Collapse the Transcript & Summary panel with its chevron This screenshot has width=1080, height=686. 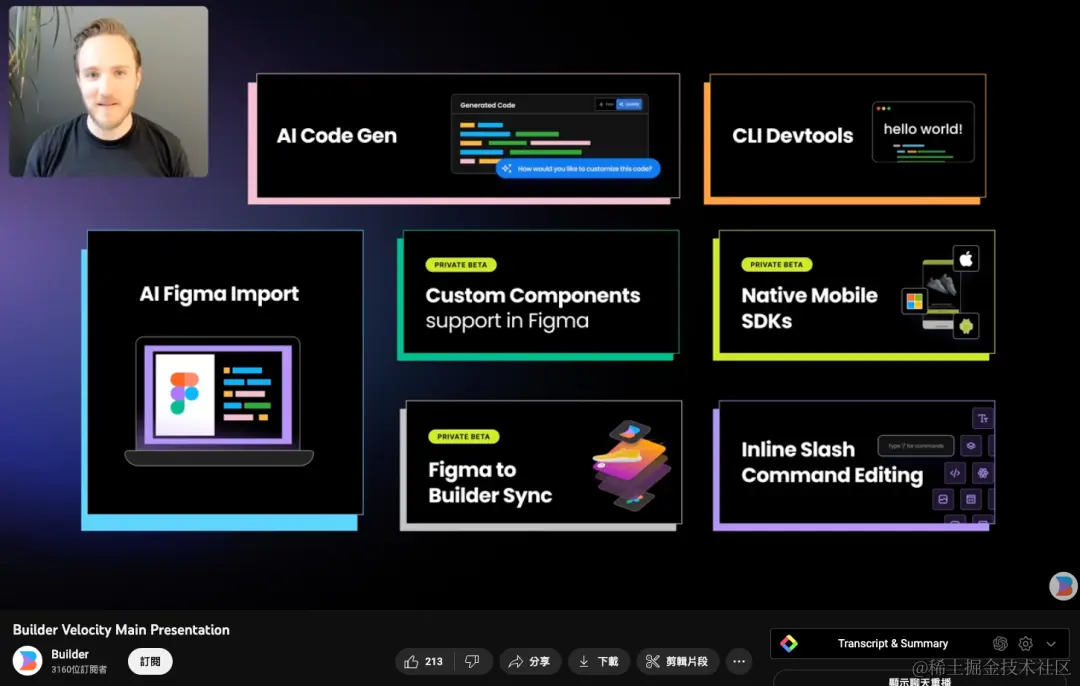click(1051, 643)
